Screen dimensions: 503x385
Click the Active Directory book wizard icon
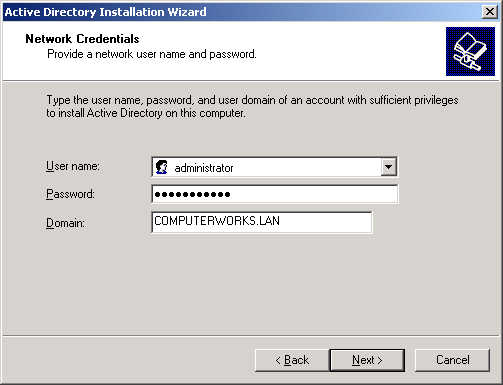tap(470, 51)
